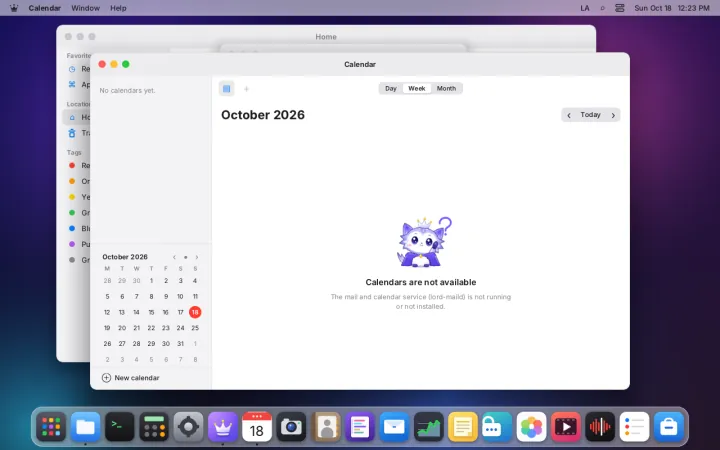Screen dimensions: 720x450
Task: Open voice recorder waveform icon in dock
Action: tap(600, 427)
